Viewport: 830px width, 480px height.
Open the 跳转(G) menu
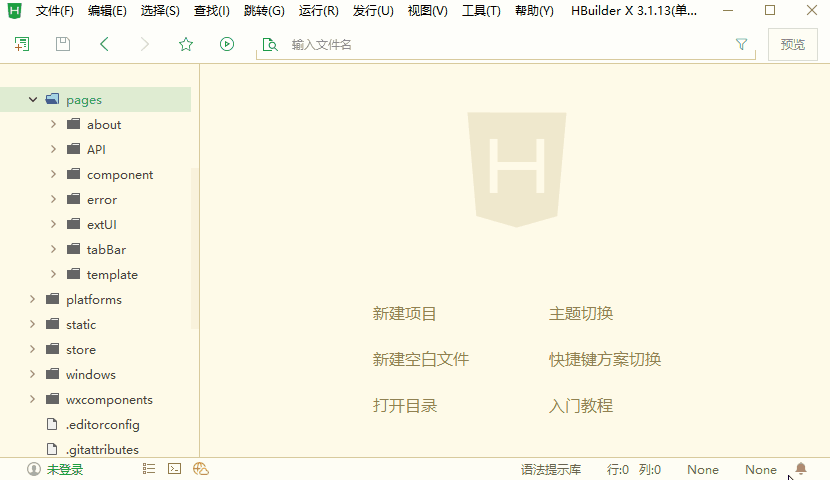[x=264, y=11]
